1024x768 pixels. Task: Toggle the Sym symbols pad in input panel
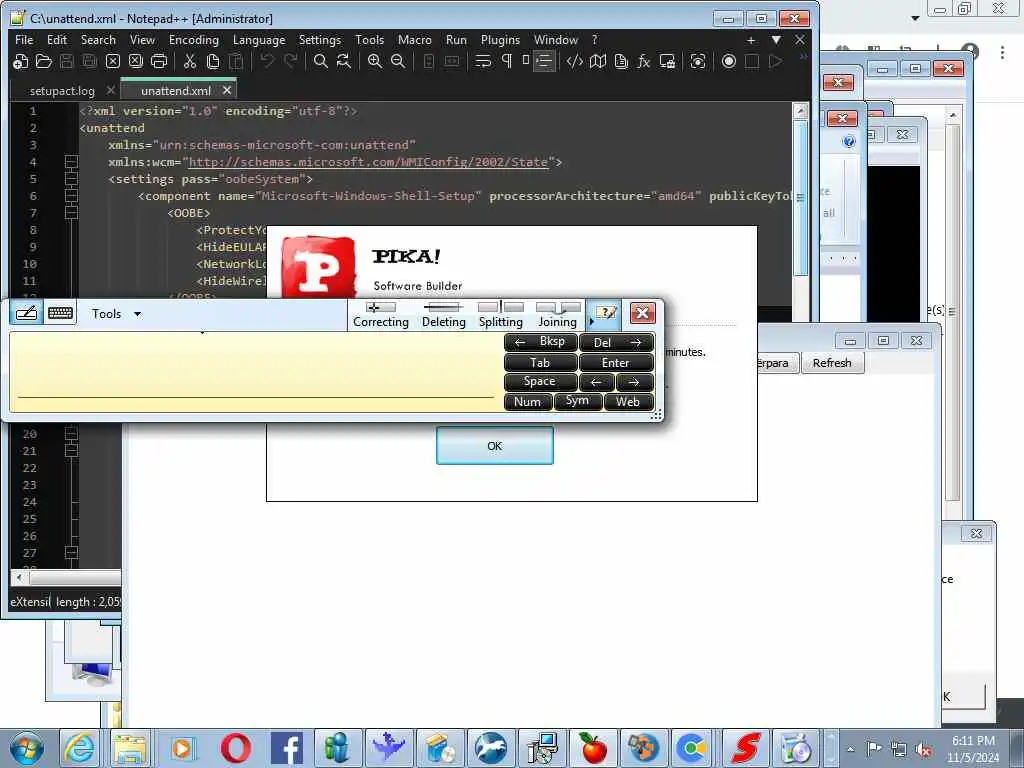pyautogui.click(x=577, y=401)
